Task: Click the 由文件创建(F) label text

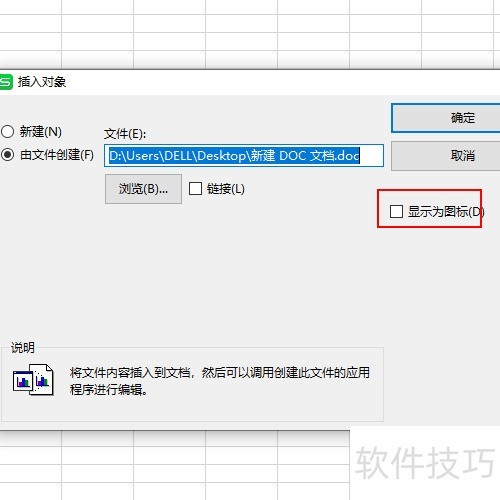Action: coord(57,155)
